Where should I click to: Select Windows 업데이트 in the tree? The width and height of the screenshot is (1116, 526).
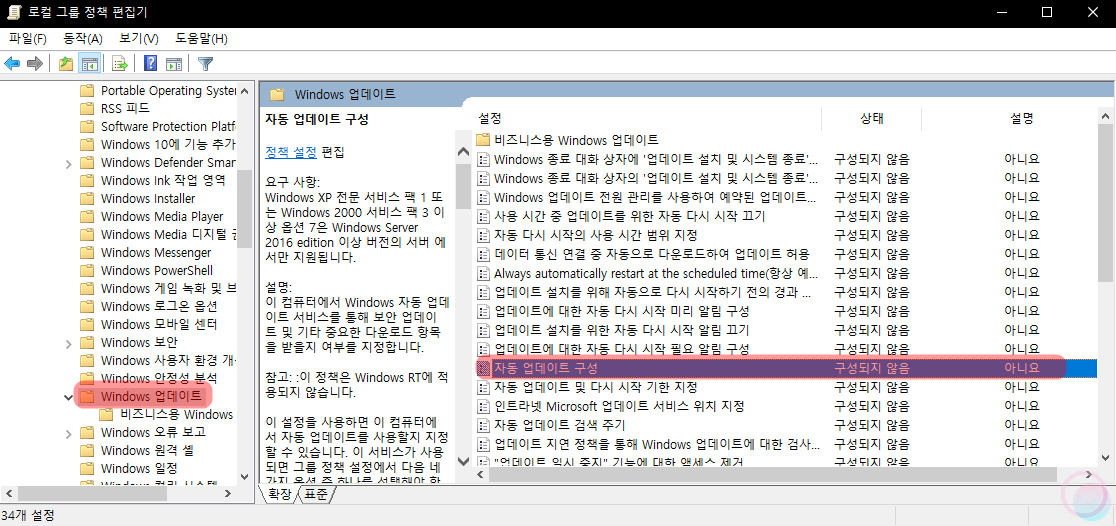pyautogui.click(x=151, y=396)
